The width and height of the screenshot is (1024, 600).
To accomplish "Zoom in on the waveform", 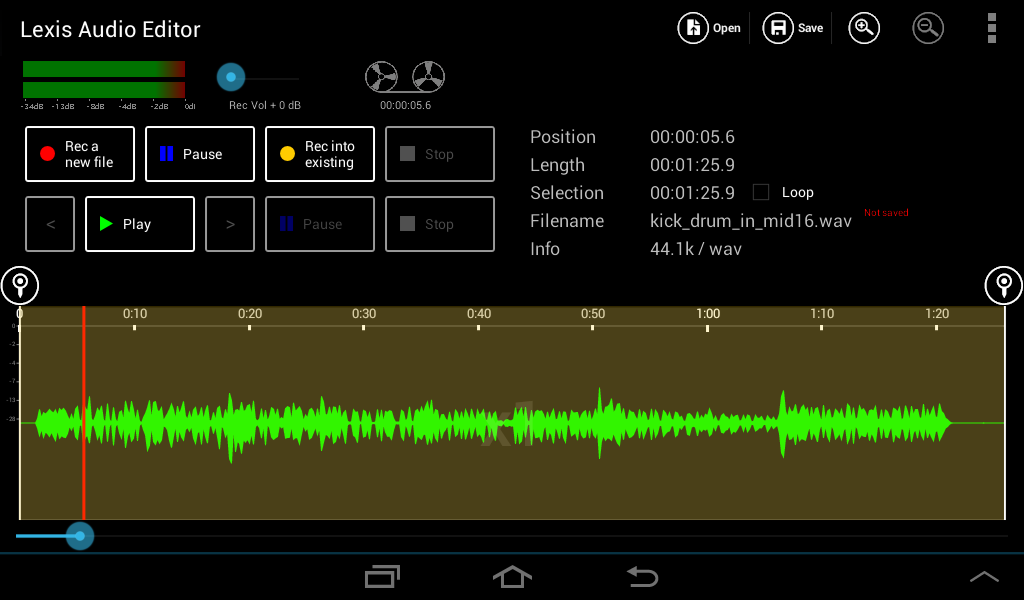I will coord(864,28).
